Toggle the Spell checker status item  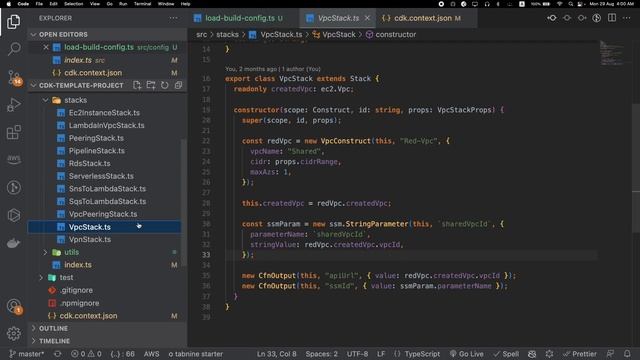[506, 354]
